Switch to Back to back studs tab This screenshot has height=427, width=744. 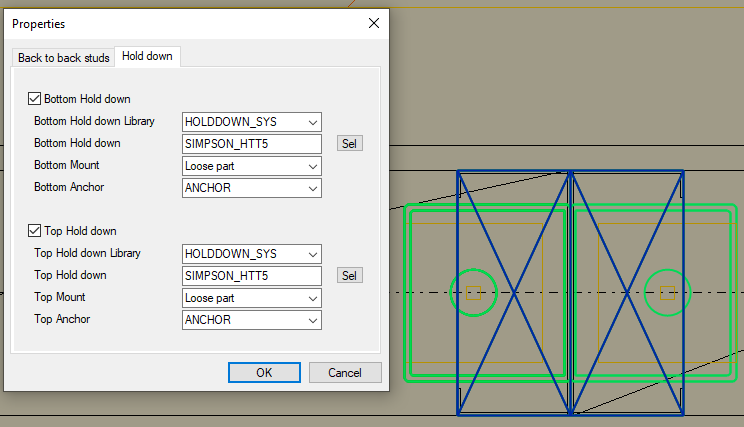[x=64, y=58]
